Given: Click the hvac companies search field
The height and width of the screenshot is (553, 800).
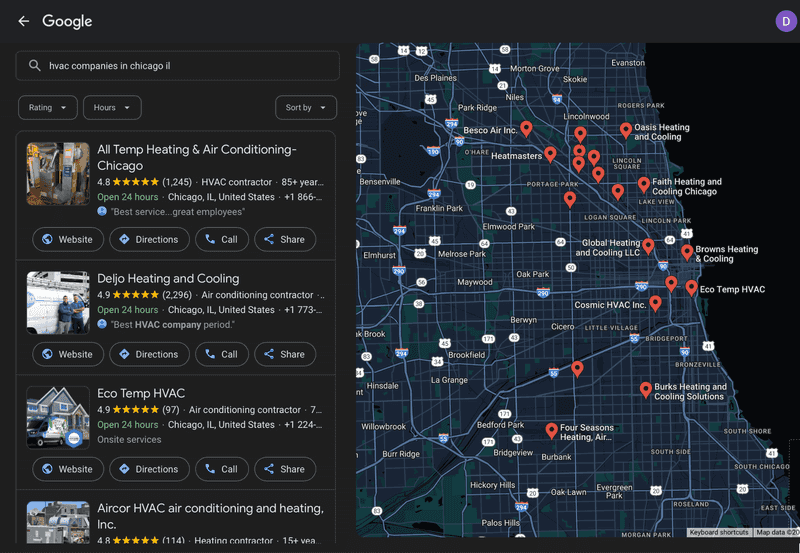Looking at the screenshot, I should pyautogui.click(x=178, y=65).
